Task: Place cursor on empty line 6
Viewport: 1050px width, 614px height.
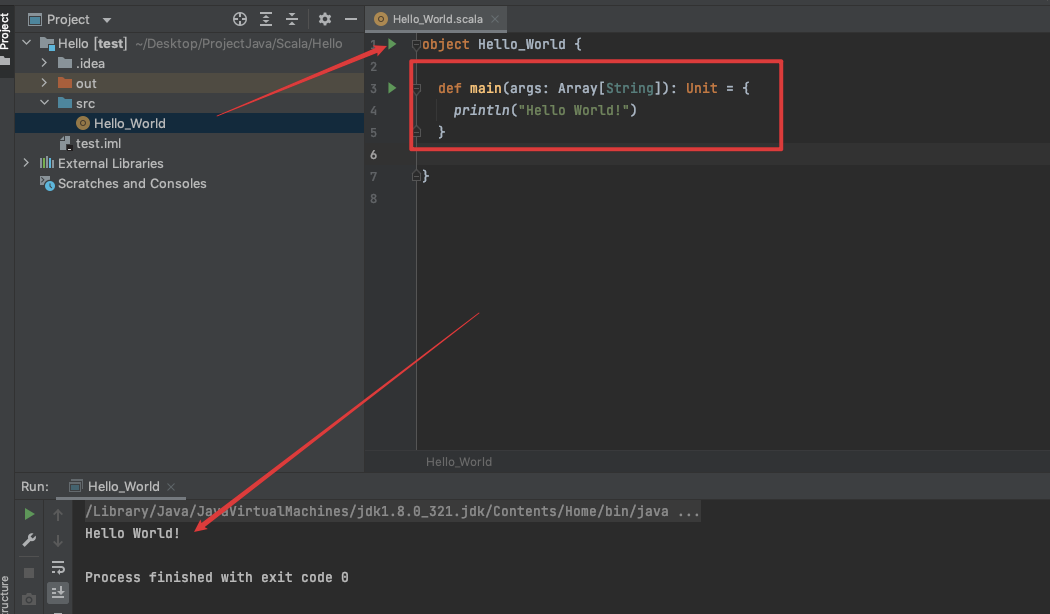Action: pos(733,154)
